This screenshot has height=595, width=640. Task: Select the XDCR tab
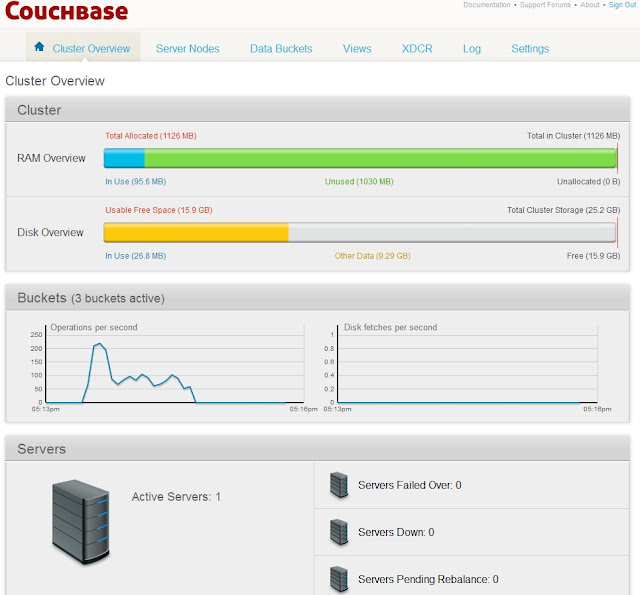pyautogui.click(x=417, y=49)
